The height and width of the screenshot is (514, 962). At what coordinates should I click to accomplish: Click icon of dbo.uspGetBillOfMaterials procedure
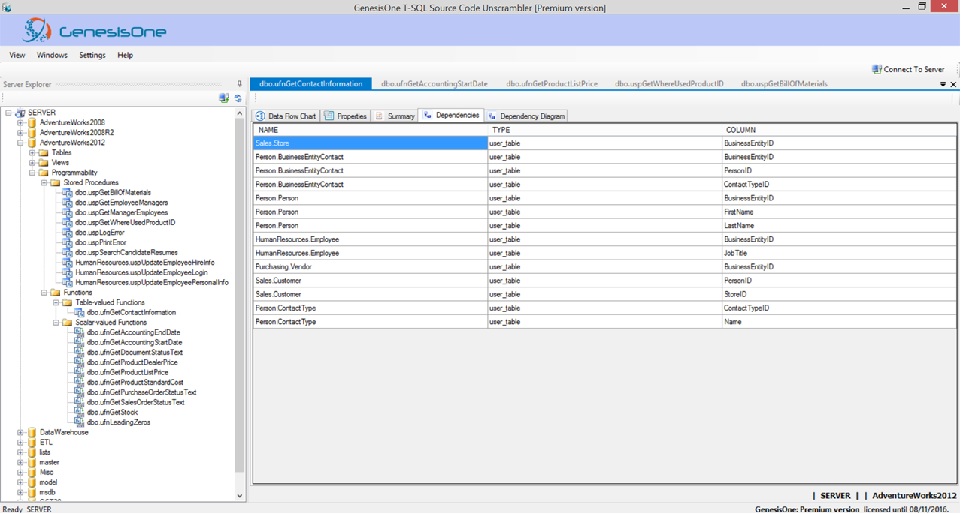[x=67, y=193]
